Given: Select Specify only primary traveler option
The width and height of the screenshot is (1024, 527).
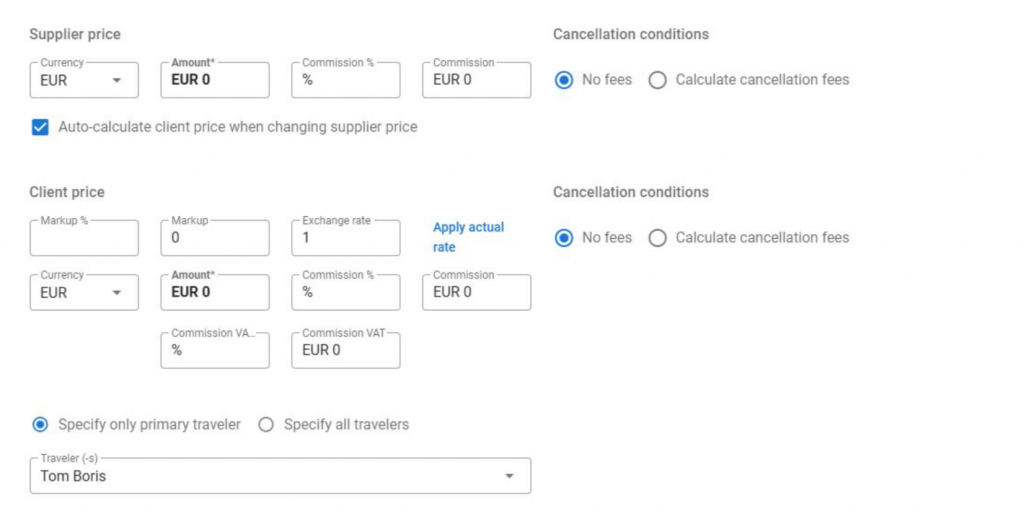Looking at the screenshot, I should pyautogui.click(x=40, y=424).
